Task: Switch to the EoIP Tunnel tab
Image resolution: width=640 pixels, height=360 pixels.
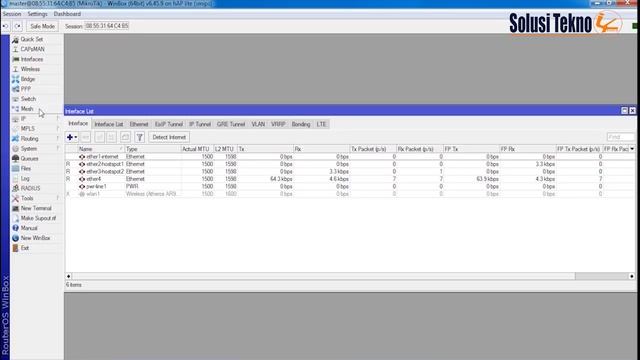Action: (169, 124)
